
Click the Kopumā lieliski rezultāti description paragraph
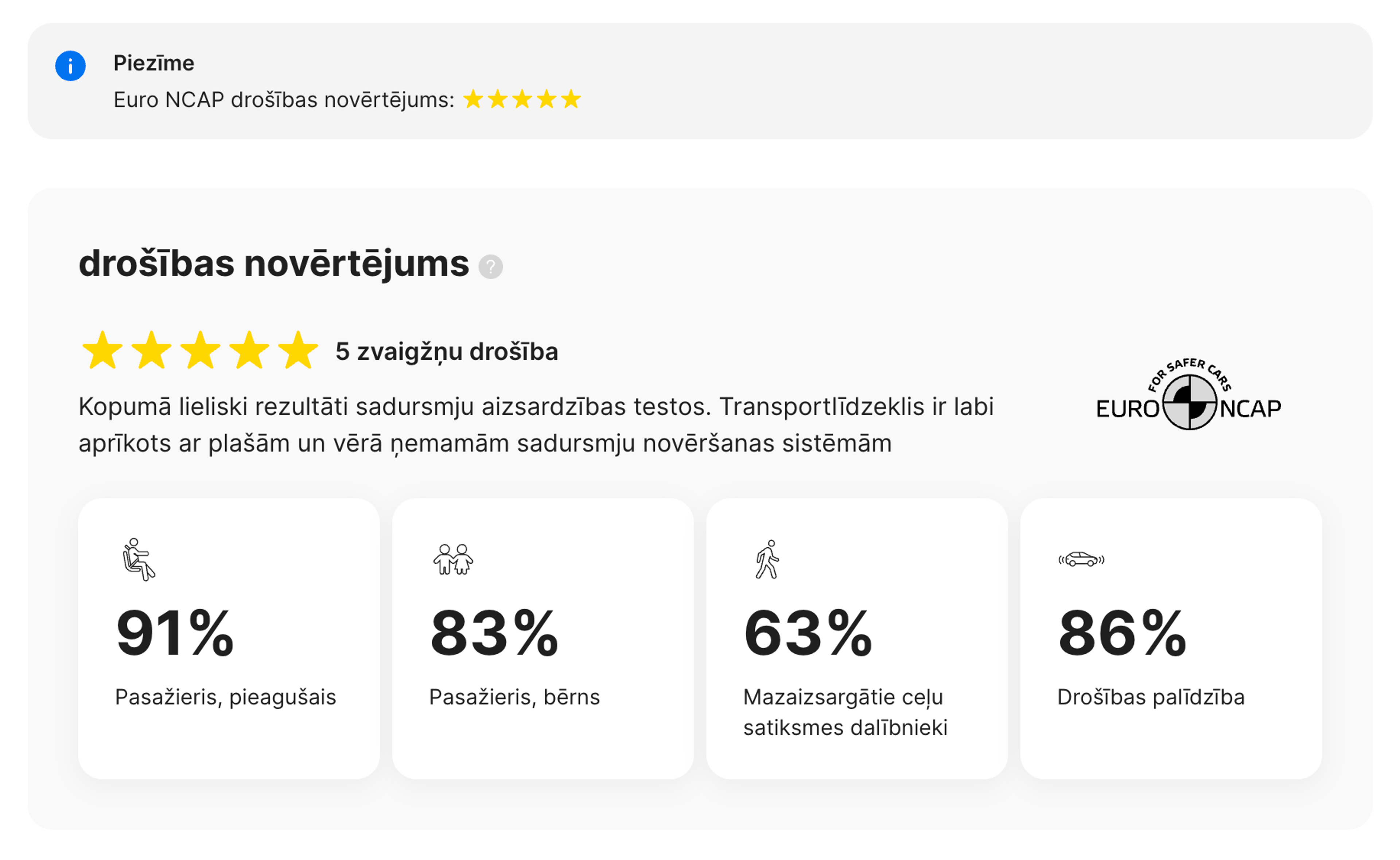(536, 425)
